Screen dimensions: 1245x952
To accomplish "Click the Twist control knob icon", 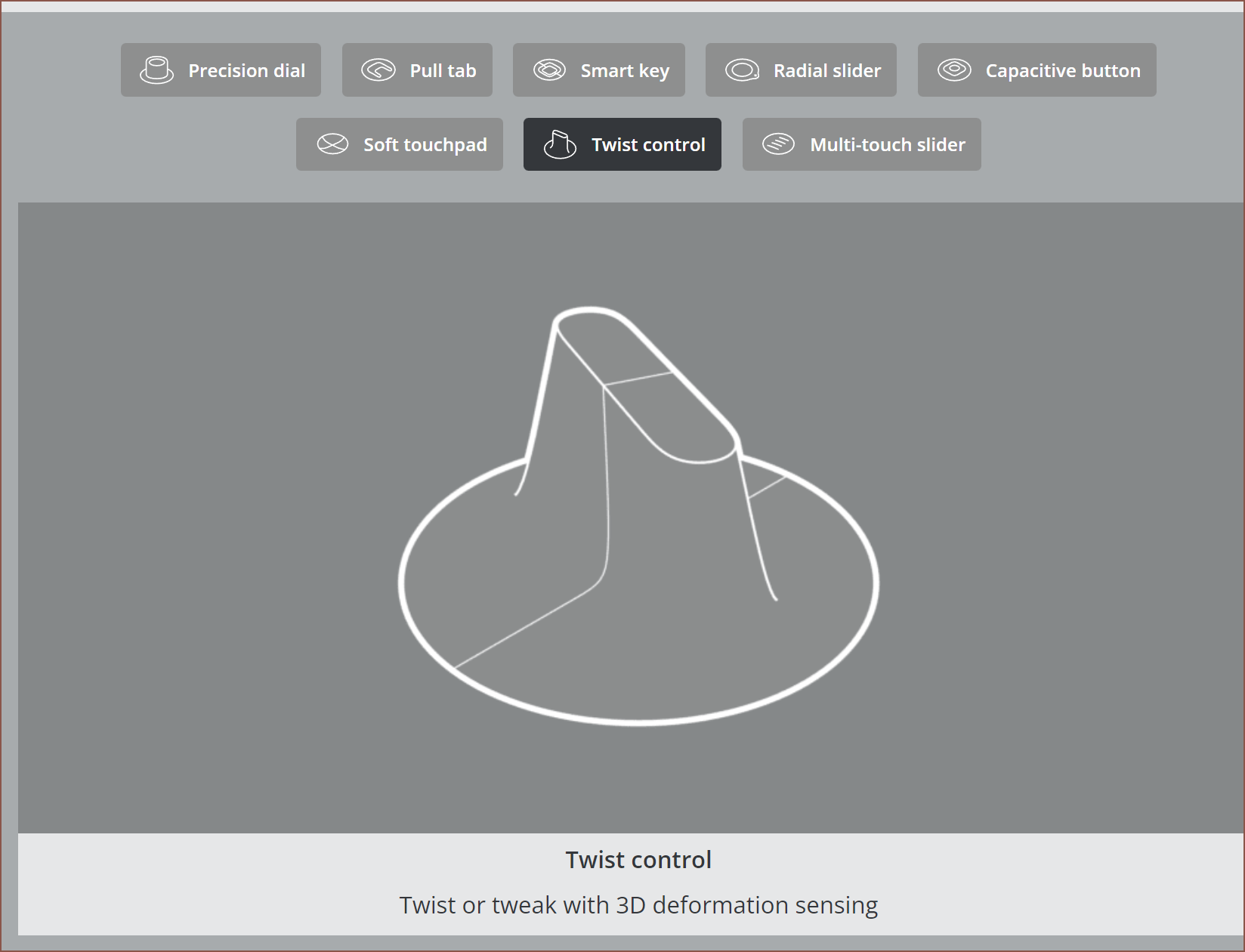I will tap(560, 144).
